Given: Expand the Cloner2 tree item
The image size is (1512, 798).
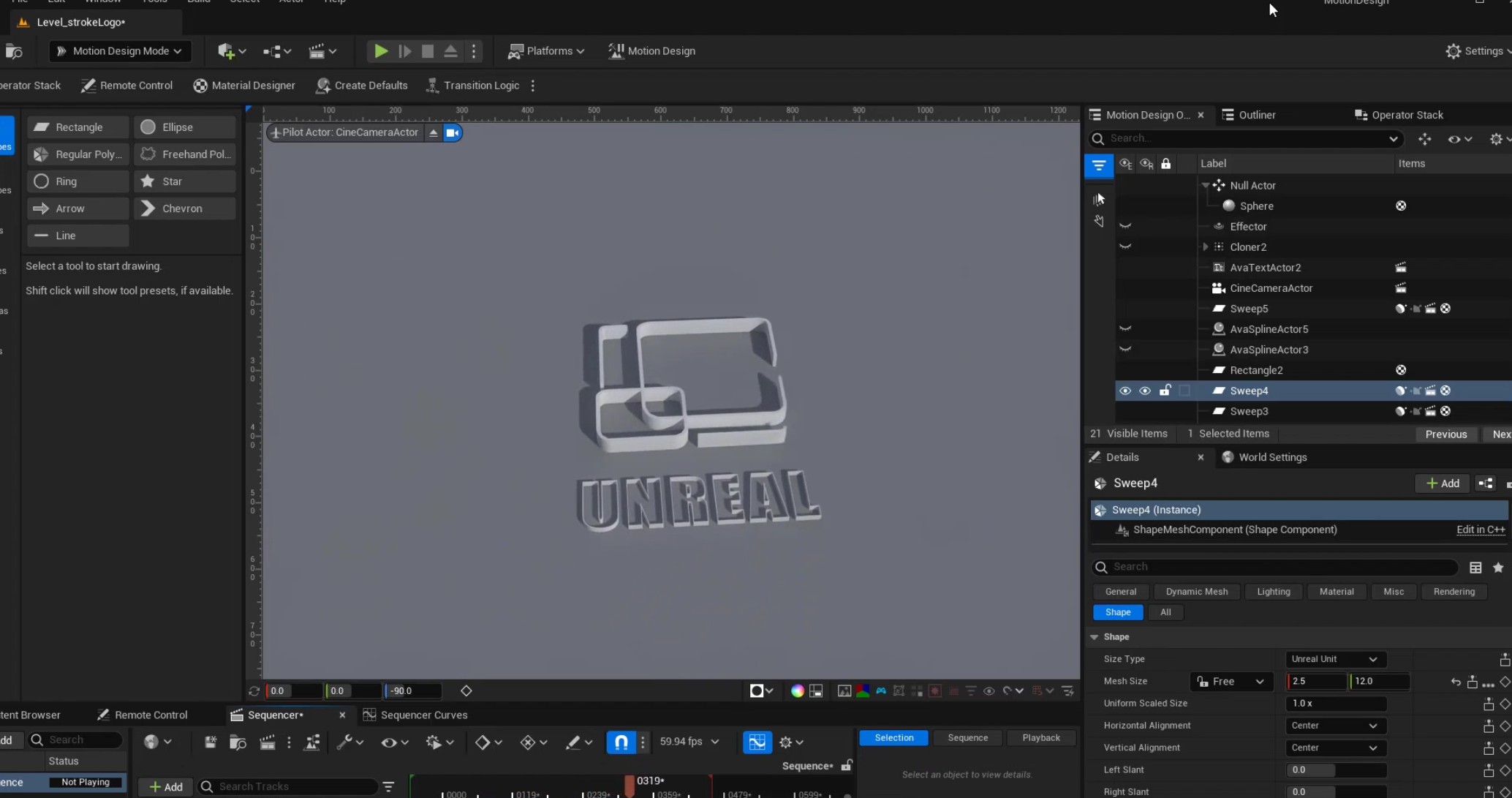Looking at the screenshot, I should (1206, 247).
